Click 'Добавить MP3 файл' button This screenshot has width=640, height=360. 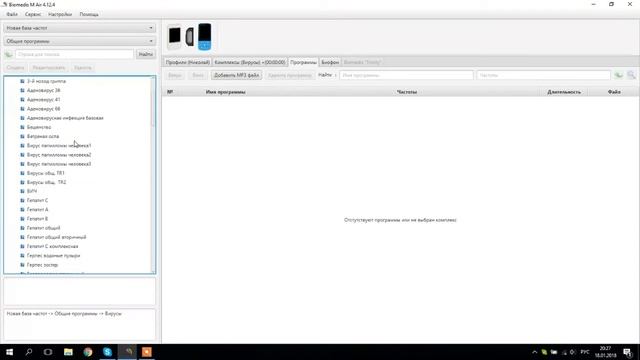(236, 75)
